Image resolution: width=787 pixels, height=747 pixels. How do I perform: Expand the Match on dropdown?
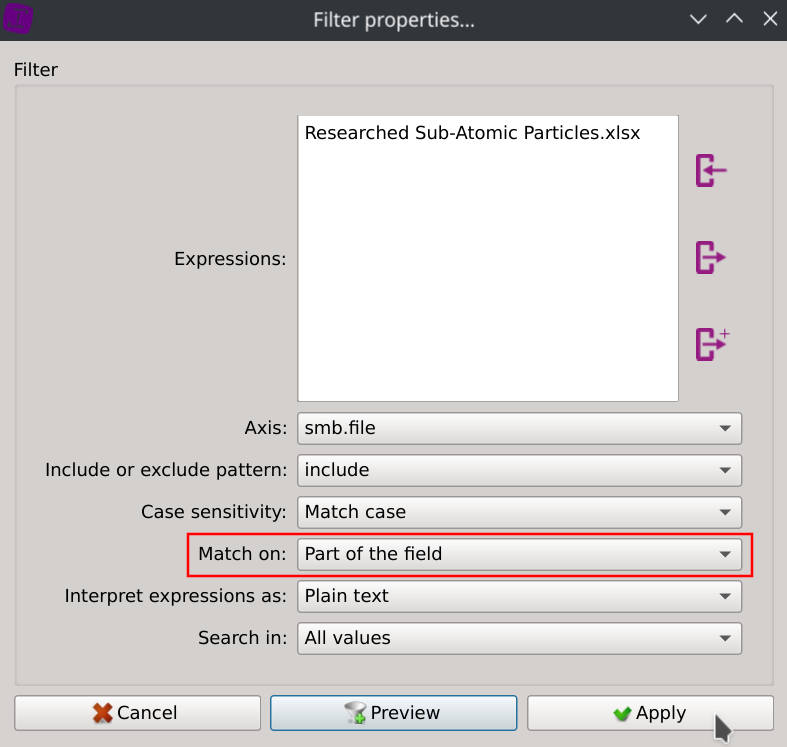tap(519, 554)
